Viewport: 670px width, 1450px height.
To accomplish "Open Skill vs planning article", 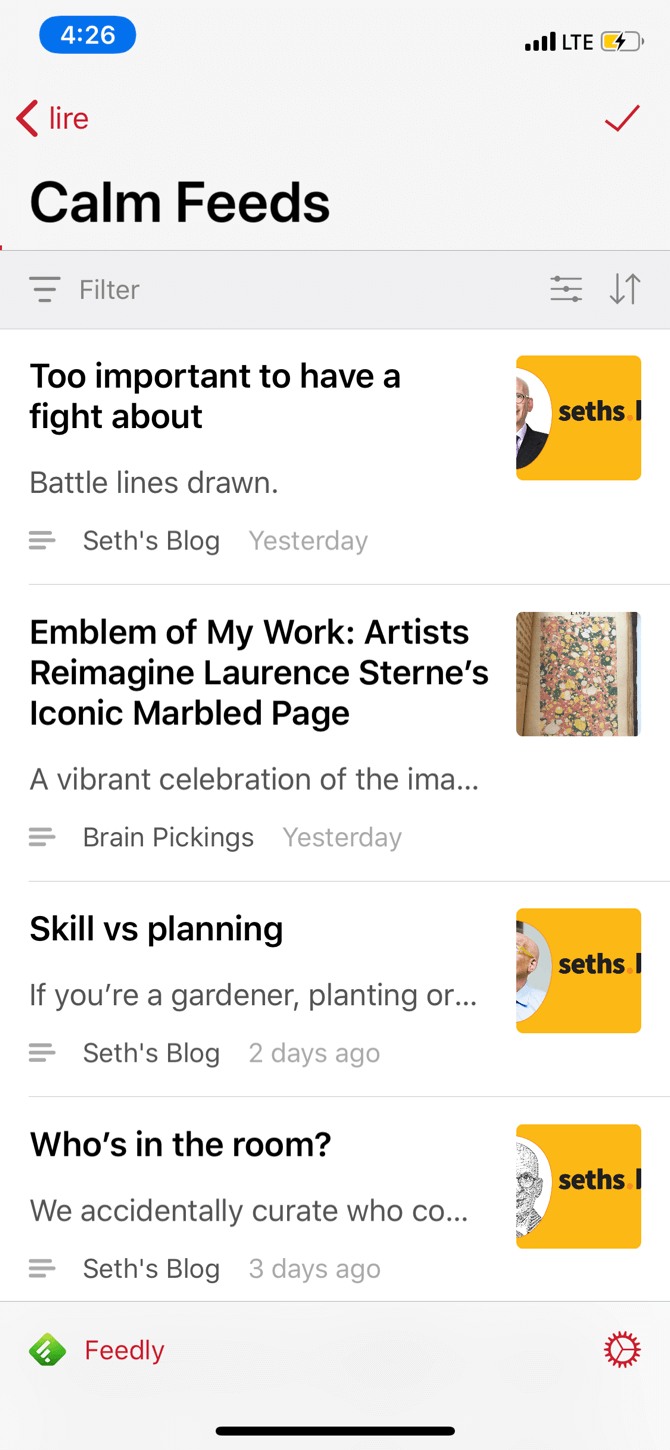I will click(156, 929).
